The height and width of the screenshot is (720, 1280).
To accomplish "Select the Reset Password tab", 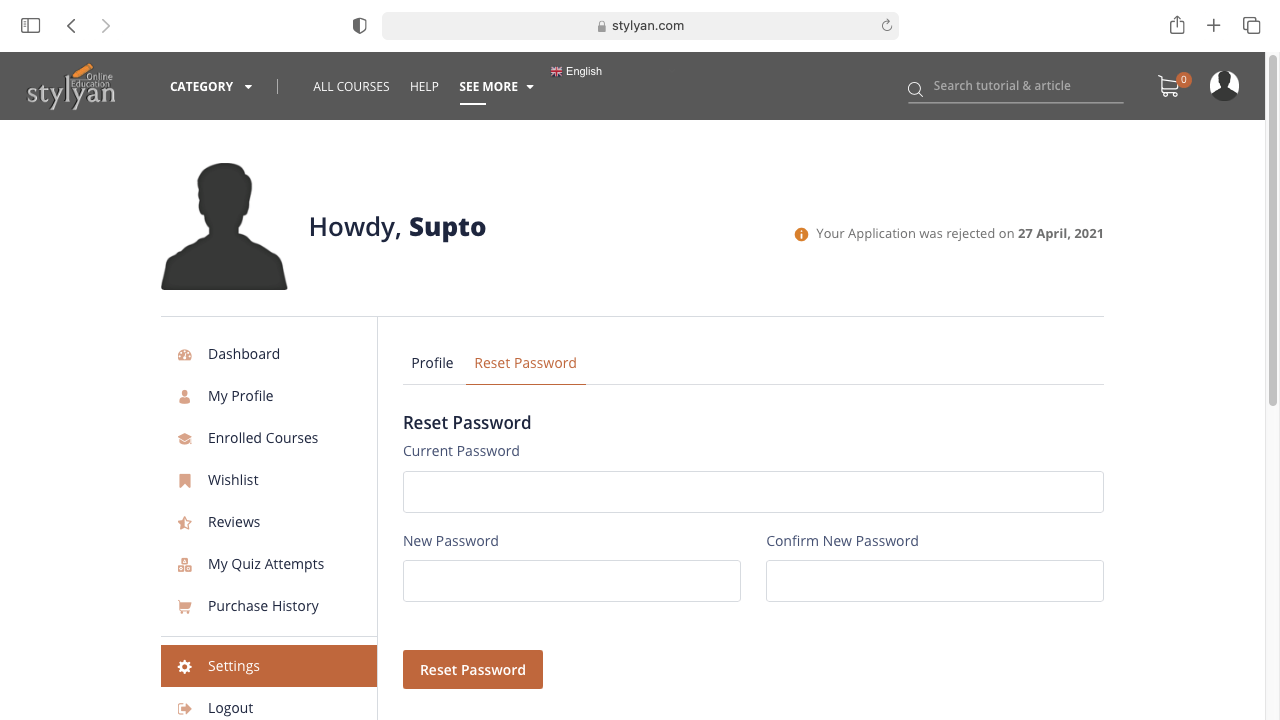I will [x=525, y=363].
